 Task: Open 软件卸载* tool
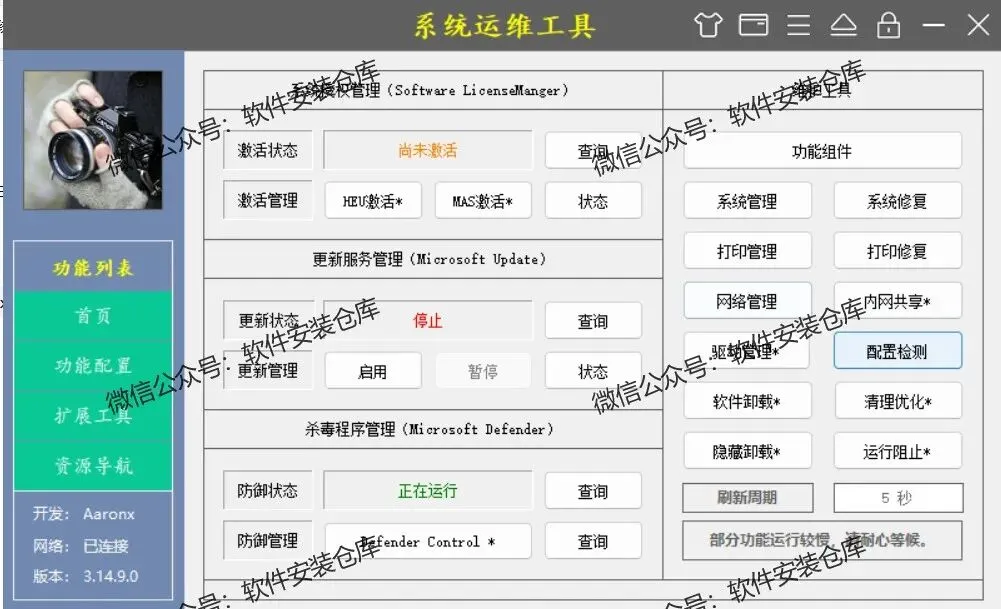(748, 401)
